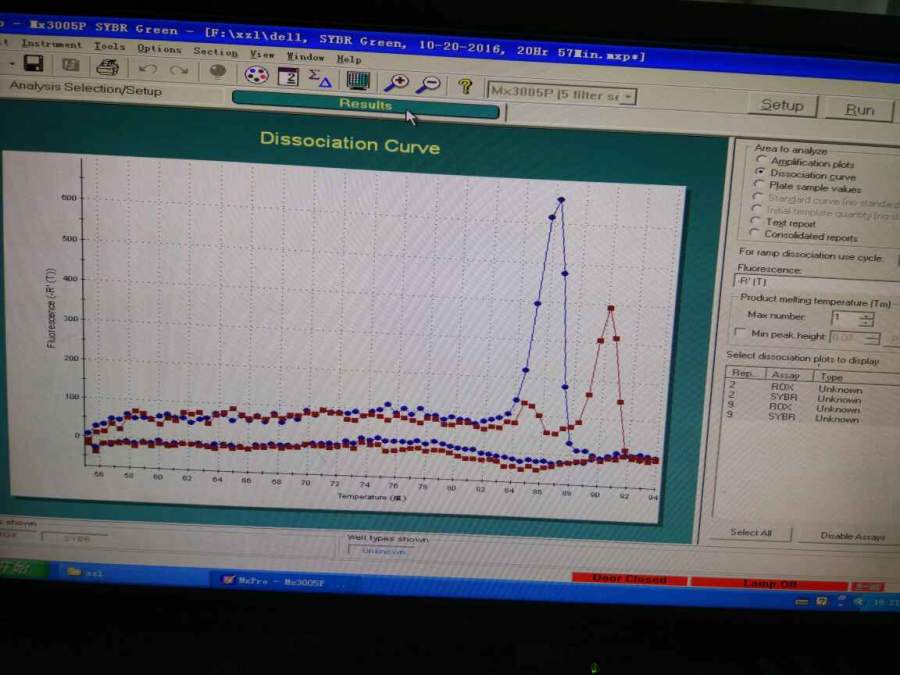Click the yellow question mark help icon
Image resolution: width=900 pixels, height=675 pixels.
pyautogui.click(x=465, y=87)
